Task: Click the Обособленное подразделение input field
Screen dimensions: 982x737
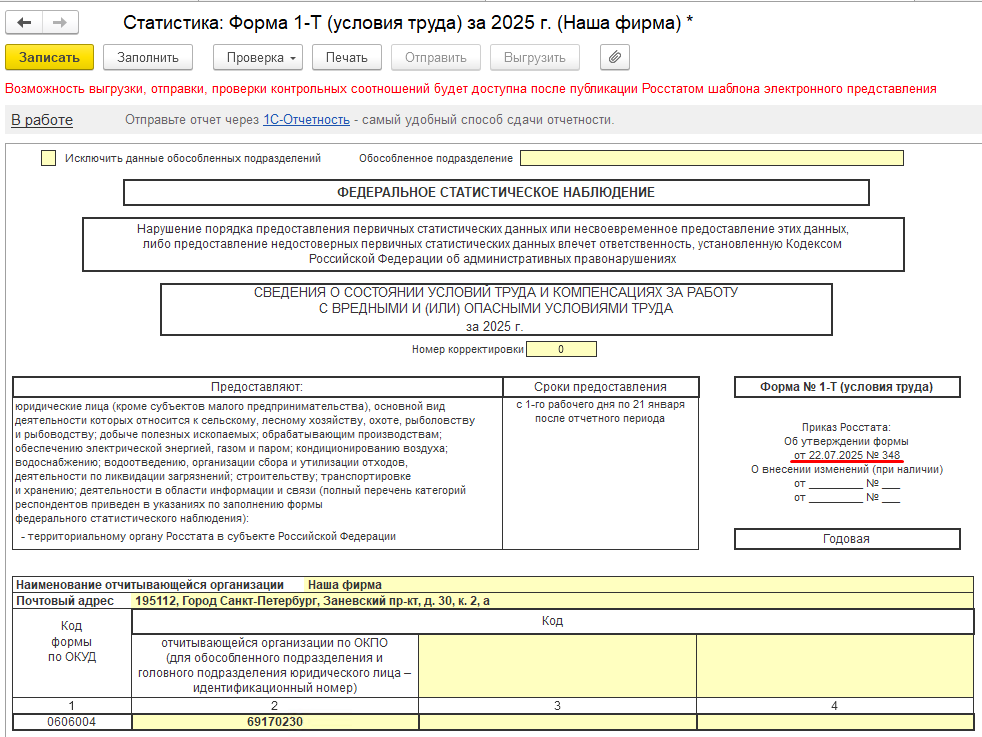Action: click(711, 158)
